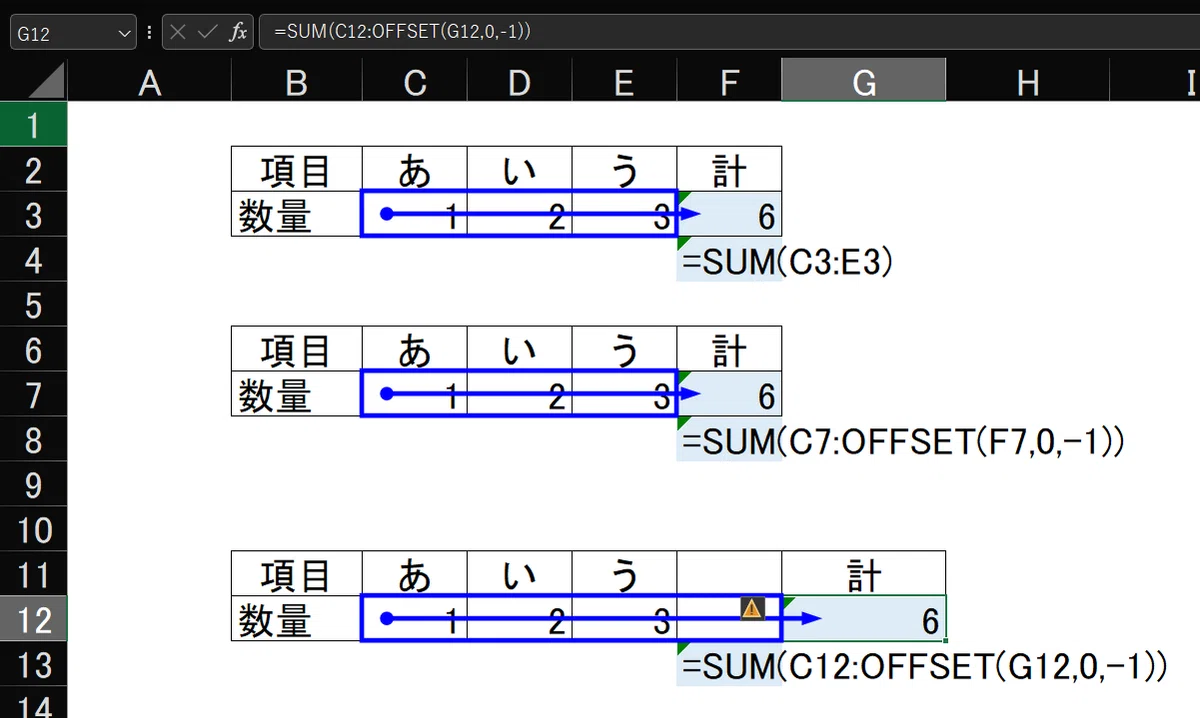Viewport: 1200px width, 718px height.
Task: Click cell B6 containing 項目
Action: pyautogui.click(x=296, y=349)
